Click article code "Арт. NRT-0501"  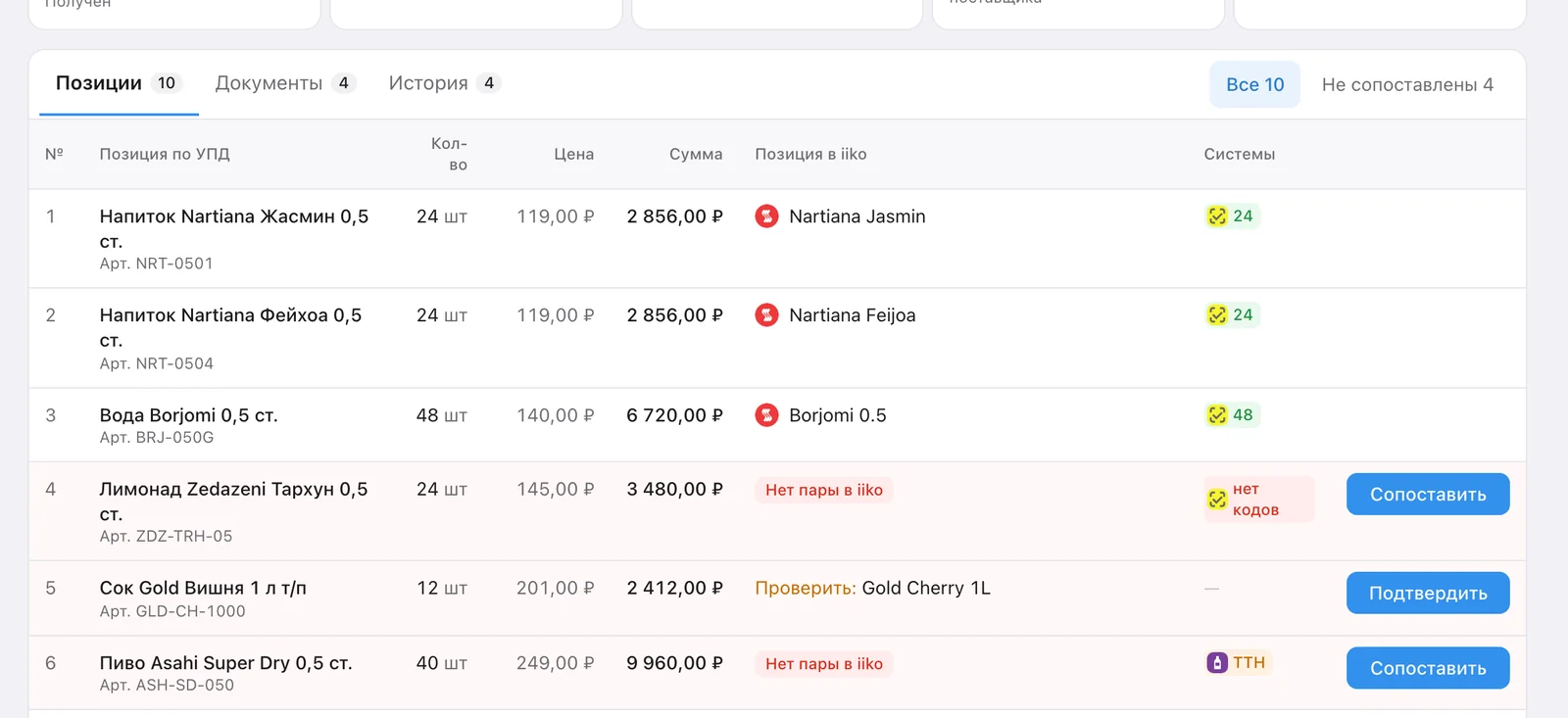pos(157,263)
